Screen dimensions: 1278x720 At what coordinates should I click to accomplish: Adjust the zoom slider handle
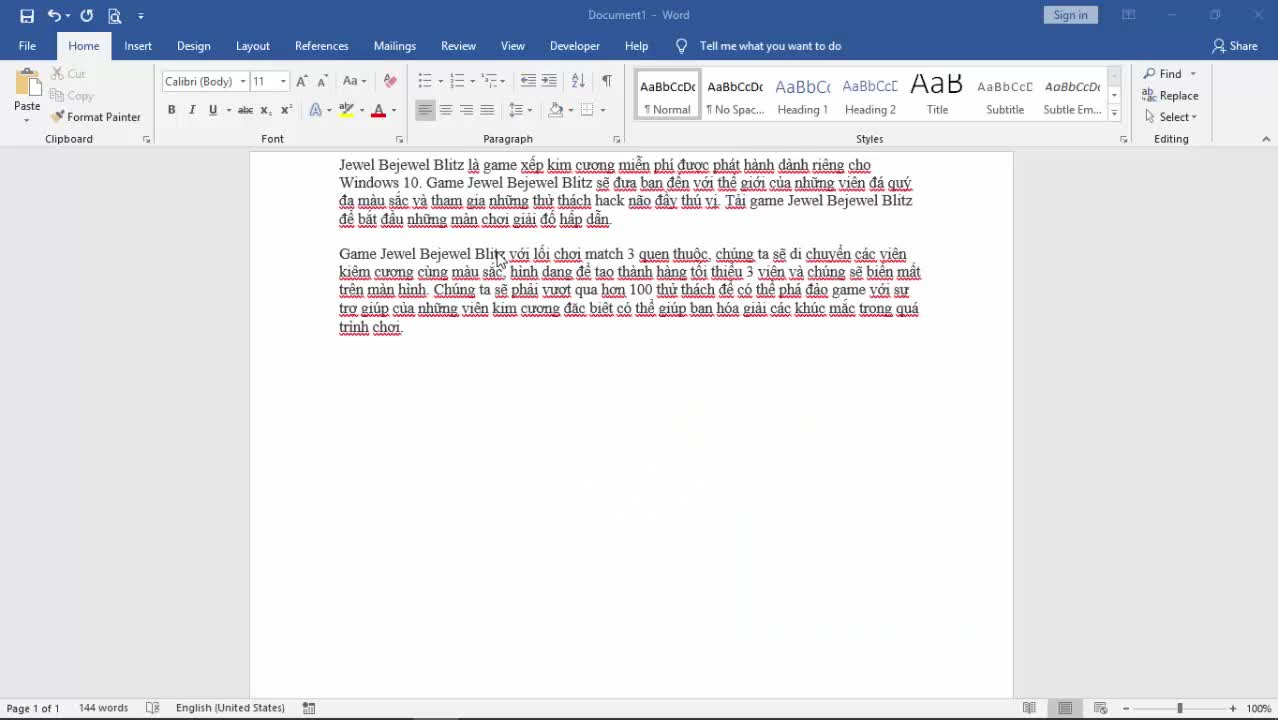(x=1179, y=708)
